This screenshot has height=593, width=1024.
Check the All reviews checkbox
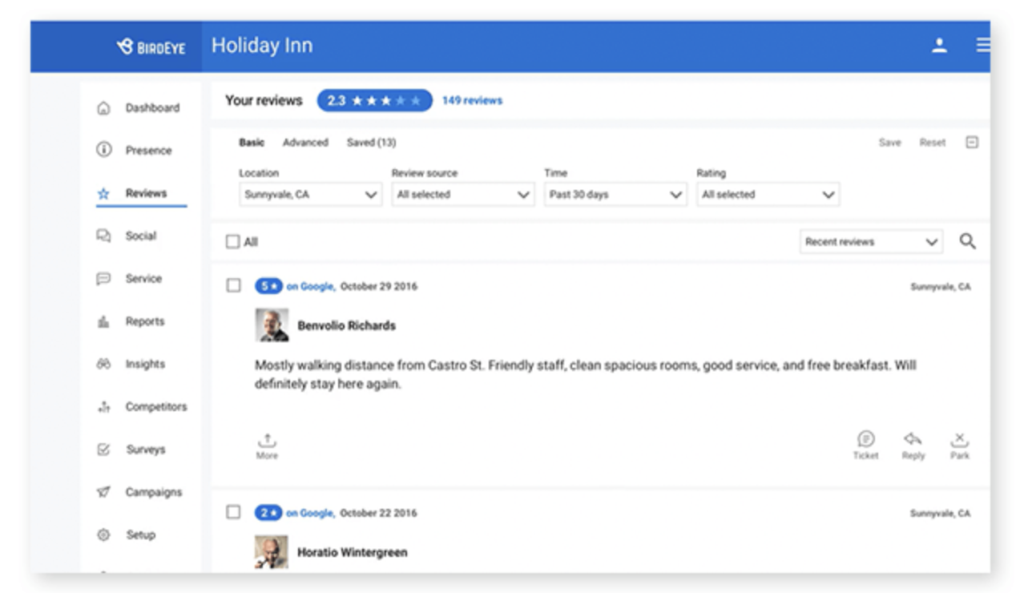click(232, 242)
